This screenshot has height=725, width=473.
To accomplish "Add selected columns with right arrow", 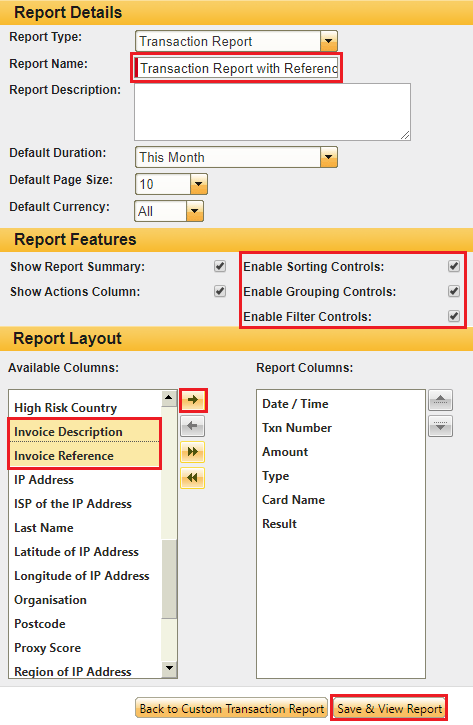I will [193, 400].
